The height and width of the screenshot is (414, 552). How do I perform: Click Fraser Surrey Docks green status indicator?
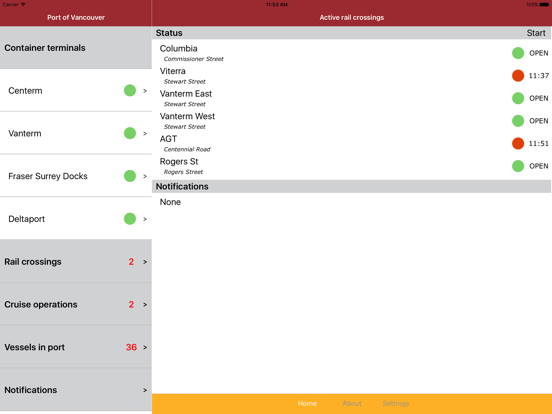[130, 176]
